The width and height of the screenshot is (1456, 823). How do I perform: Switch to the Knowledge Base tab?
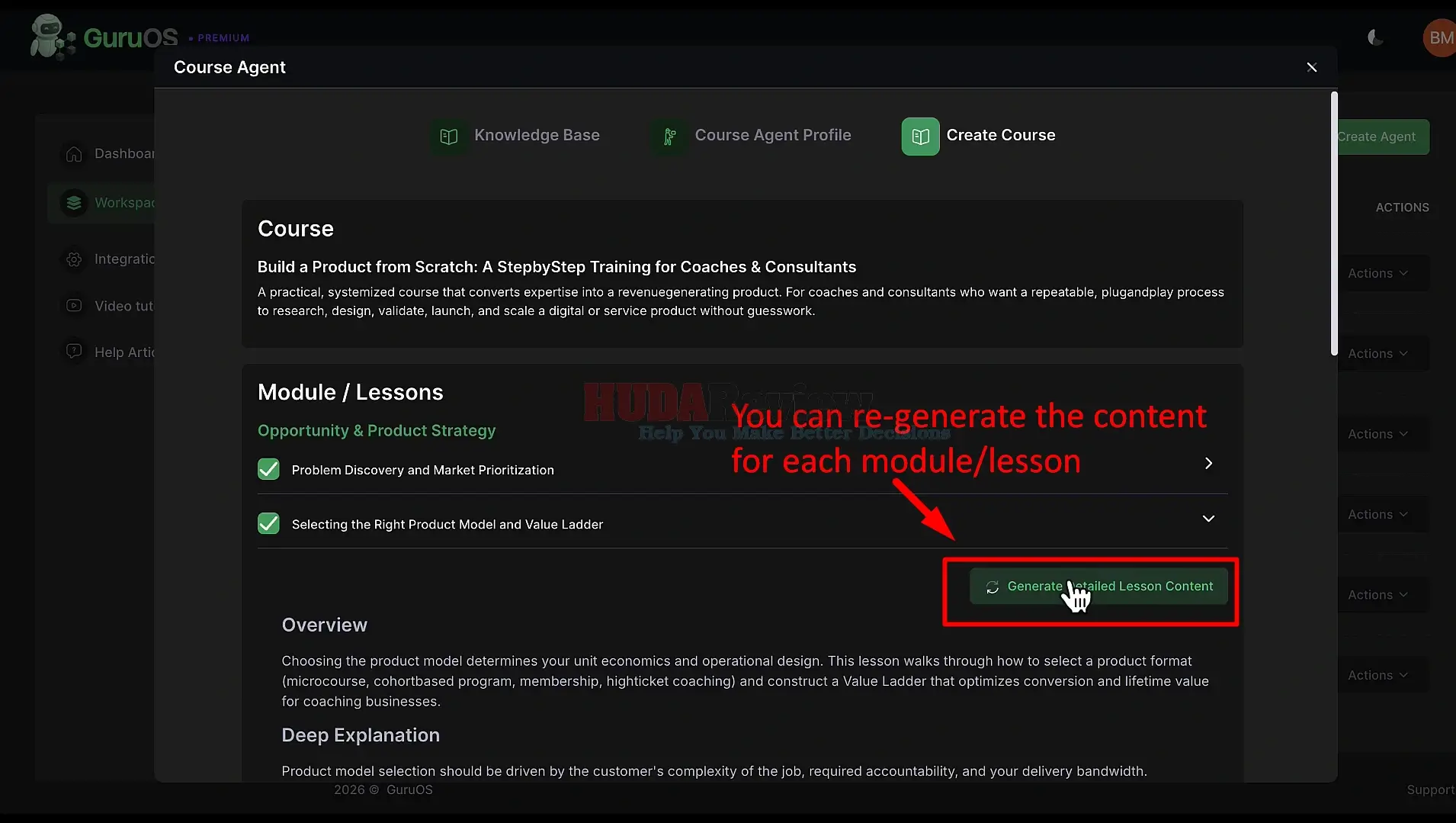(x=515, y=137)
